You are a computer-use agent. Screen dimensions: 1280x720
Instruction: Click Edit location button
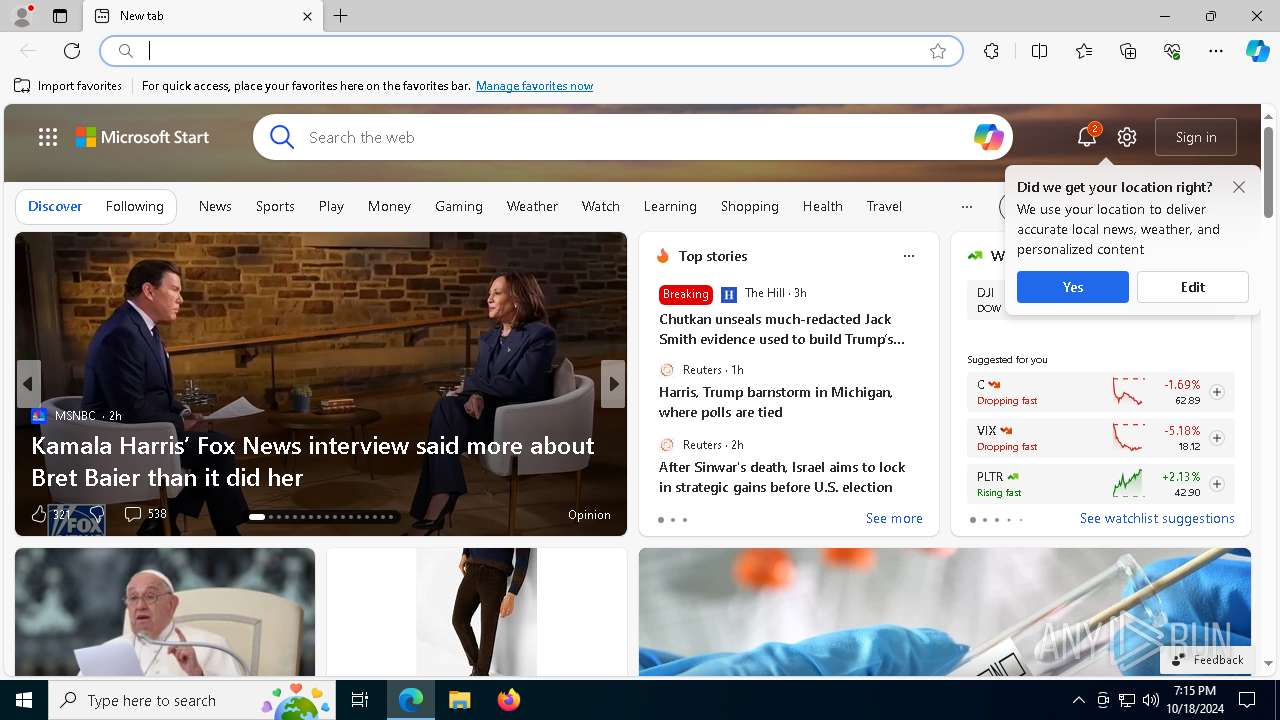coord(1193,287)
